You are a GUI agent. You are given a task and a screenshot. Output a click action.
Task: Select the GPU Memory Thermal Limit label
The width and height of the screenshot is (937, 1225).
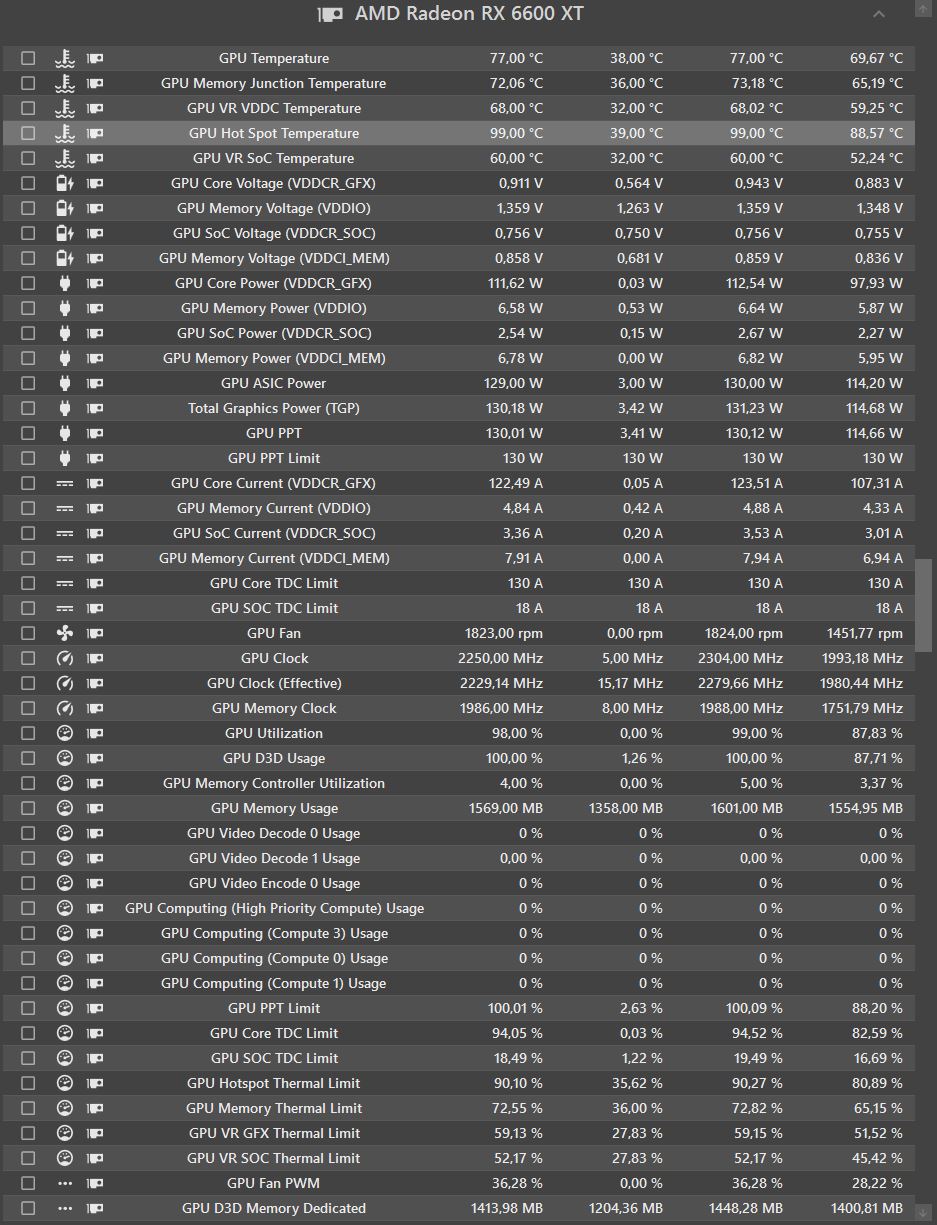click(x=274, y=1108)
